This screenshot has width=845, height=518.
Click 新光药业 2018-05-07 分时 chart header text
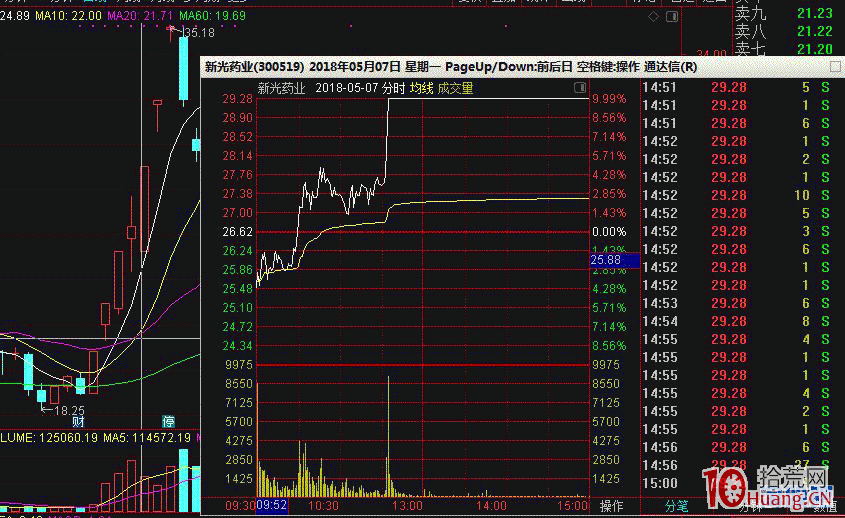331,88
